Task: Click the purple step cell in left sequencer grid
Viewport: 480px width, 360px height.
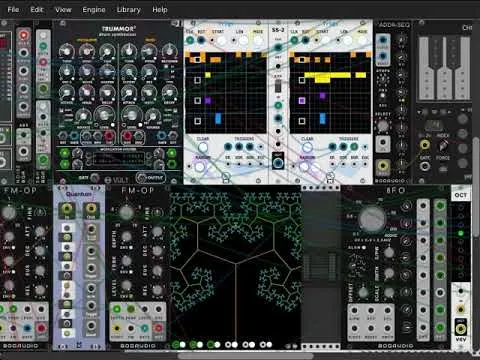Action: click(x=208, y=100)
